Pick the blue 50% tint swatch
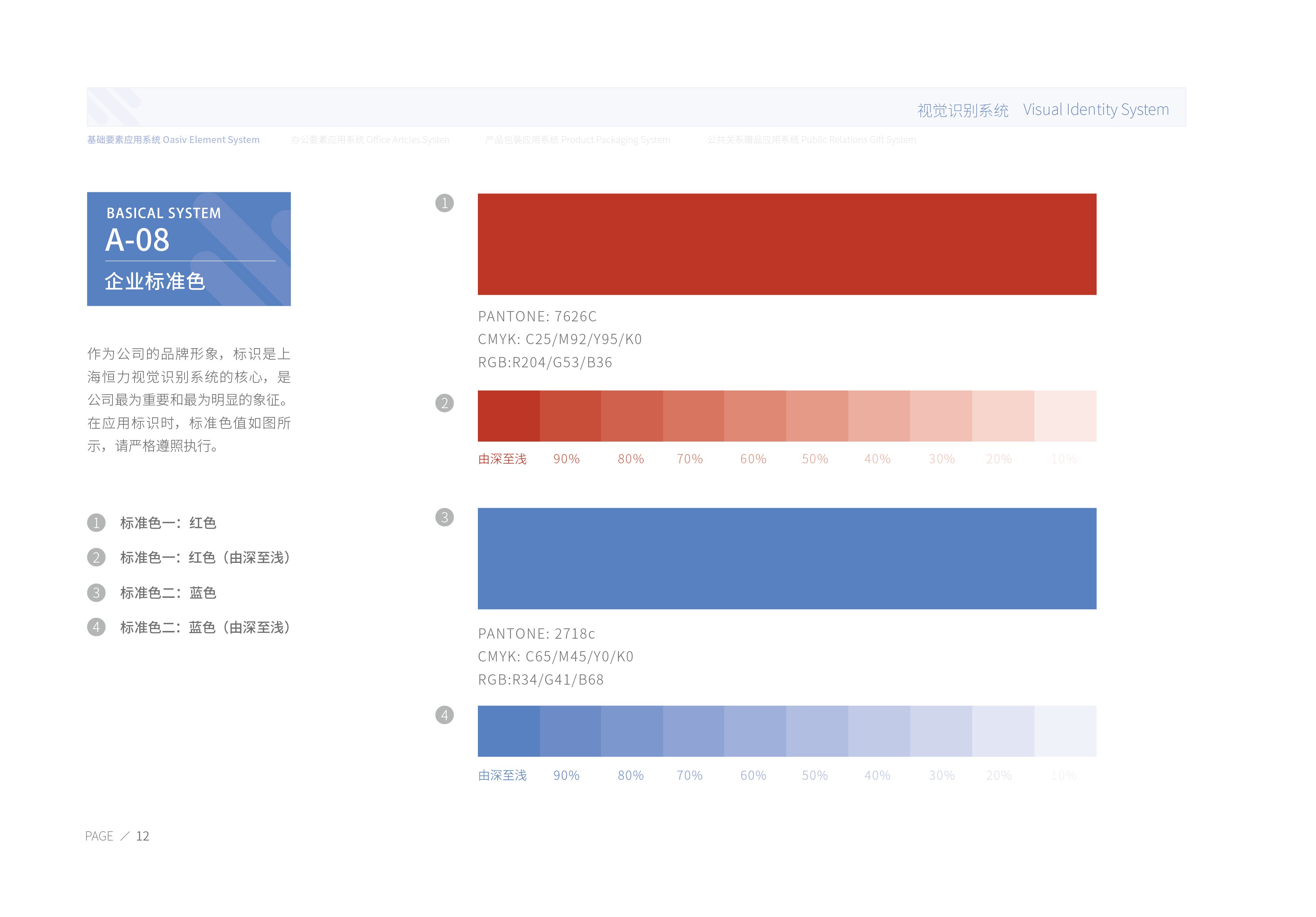Image resolution: width=1316 pixels, height=917 pixels. point(817,731)
